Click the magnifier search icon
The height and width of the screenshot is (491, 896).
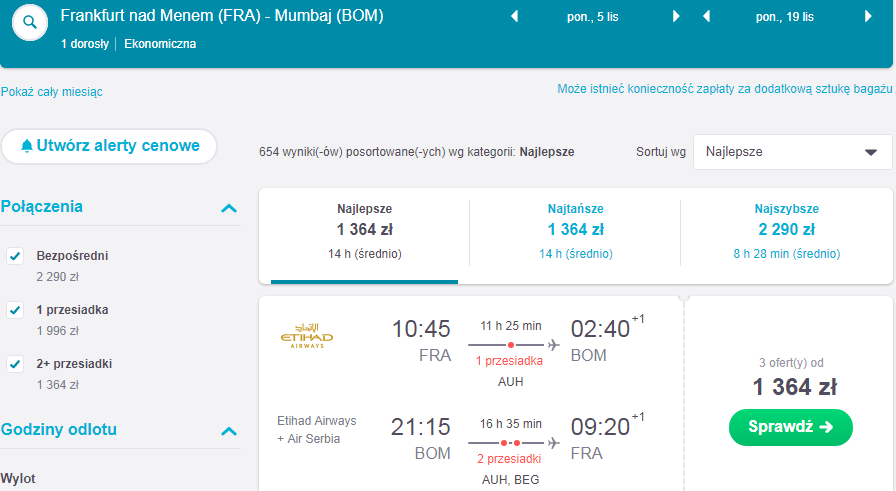(x=30, y=22)
